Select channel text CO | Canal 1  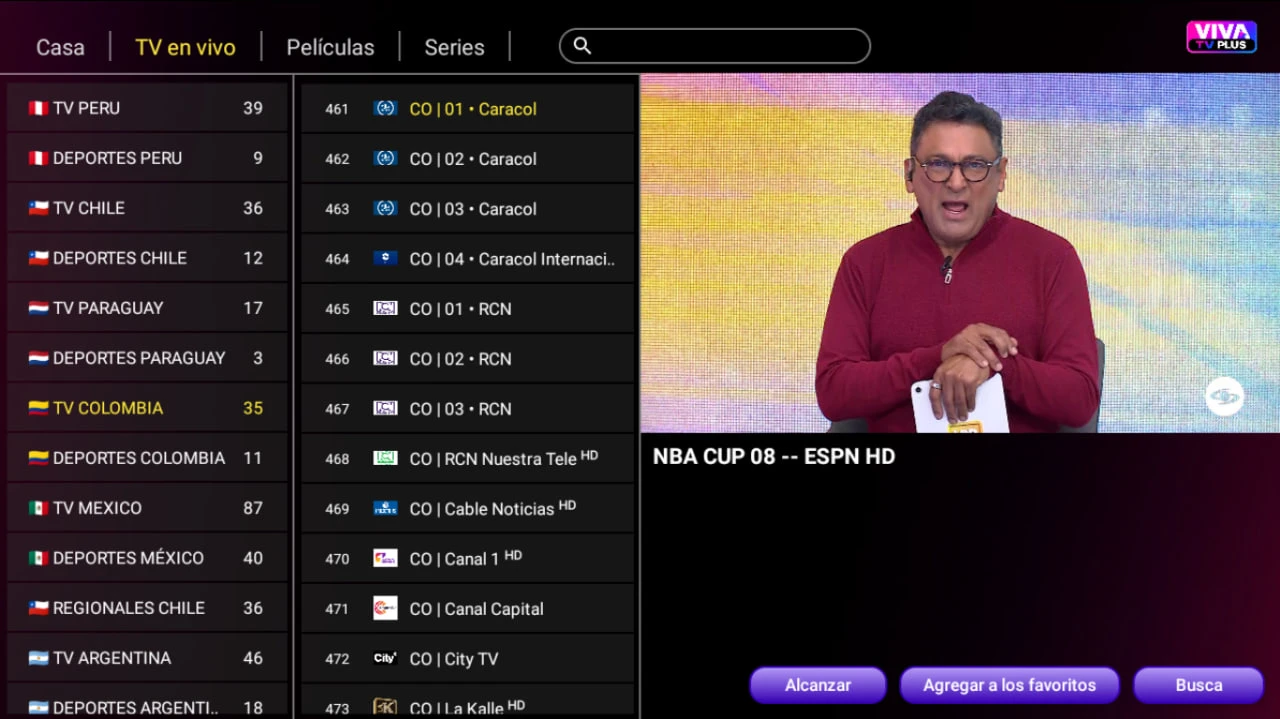[454, 559]
